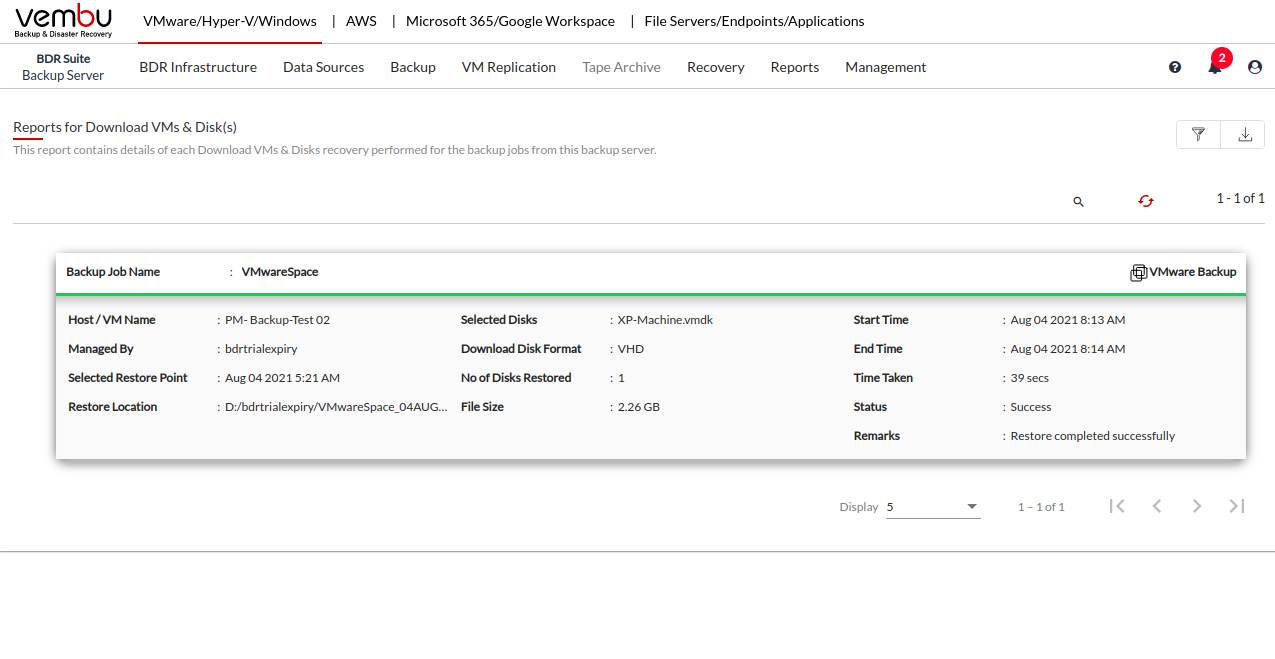Switch to File Servers/Endpoints/Applications tab
The width and height of the screenshot is (1275, 659).
pyautogui.click(x=754, y=21)
